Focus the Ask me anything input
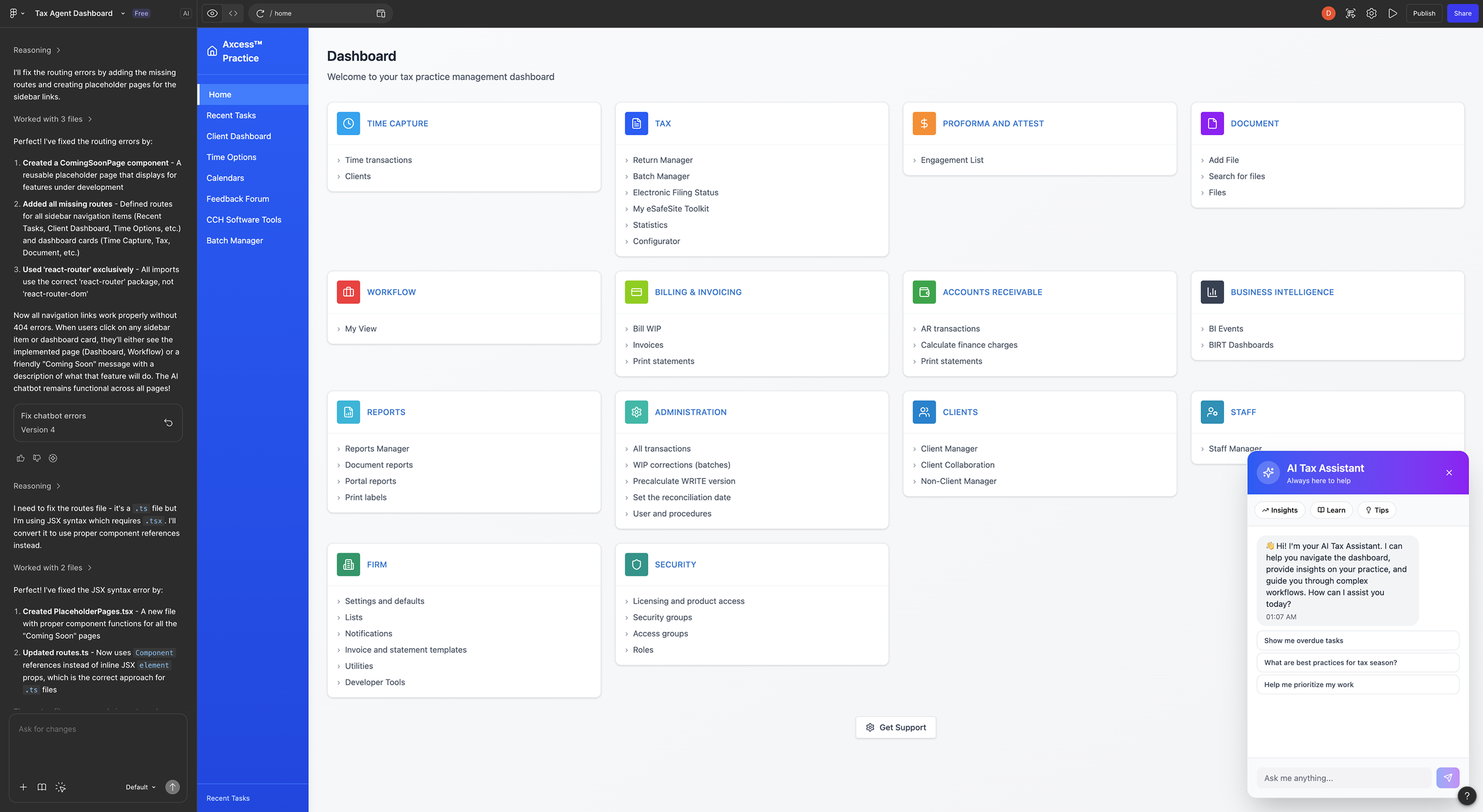The image size is (1483, 812). tap(1343, 778)
